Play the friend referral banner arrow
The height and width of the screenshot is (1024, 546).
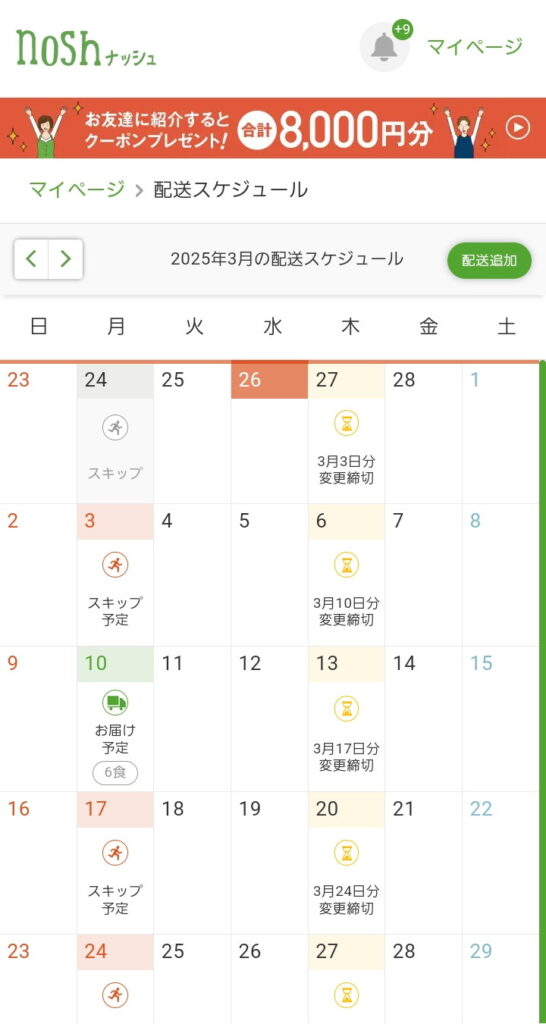tap(518, 127)
